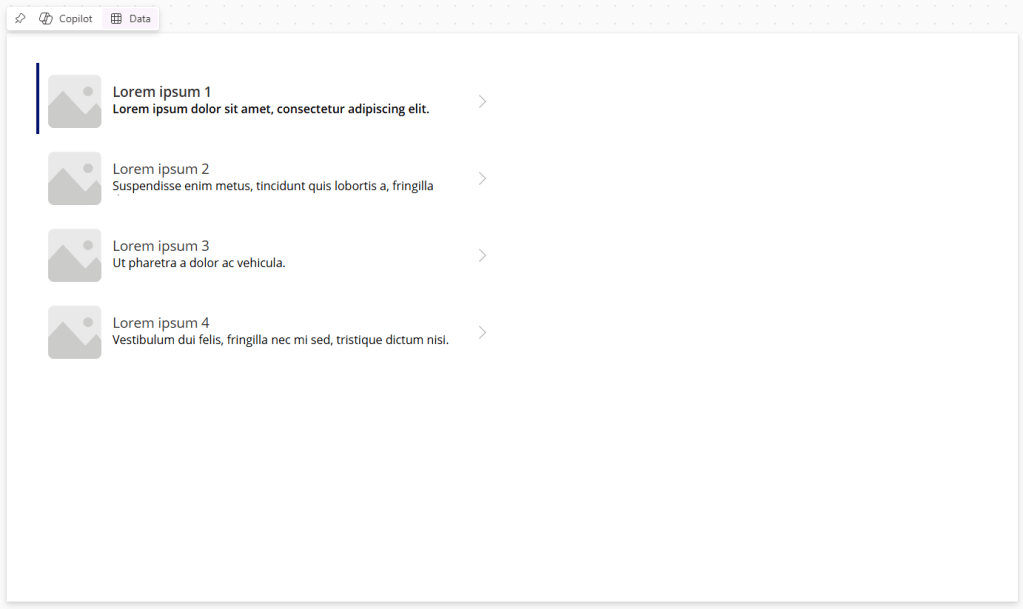Click the image placeholder for Lorem ipsum 2
The image size is (1023, 609).
75,178
